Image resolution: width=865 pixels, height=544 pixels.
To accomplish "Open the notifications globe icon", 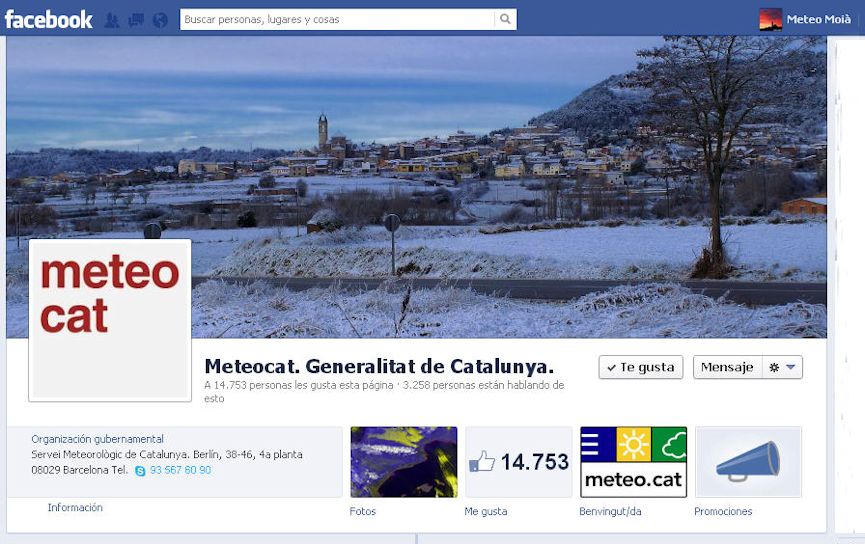I will point(160,21).
